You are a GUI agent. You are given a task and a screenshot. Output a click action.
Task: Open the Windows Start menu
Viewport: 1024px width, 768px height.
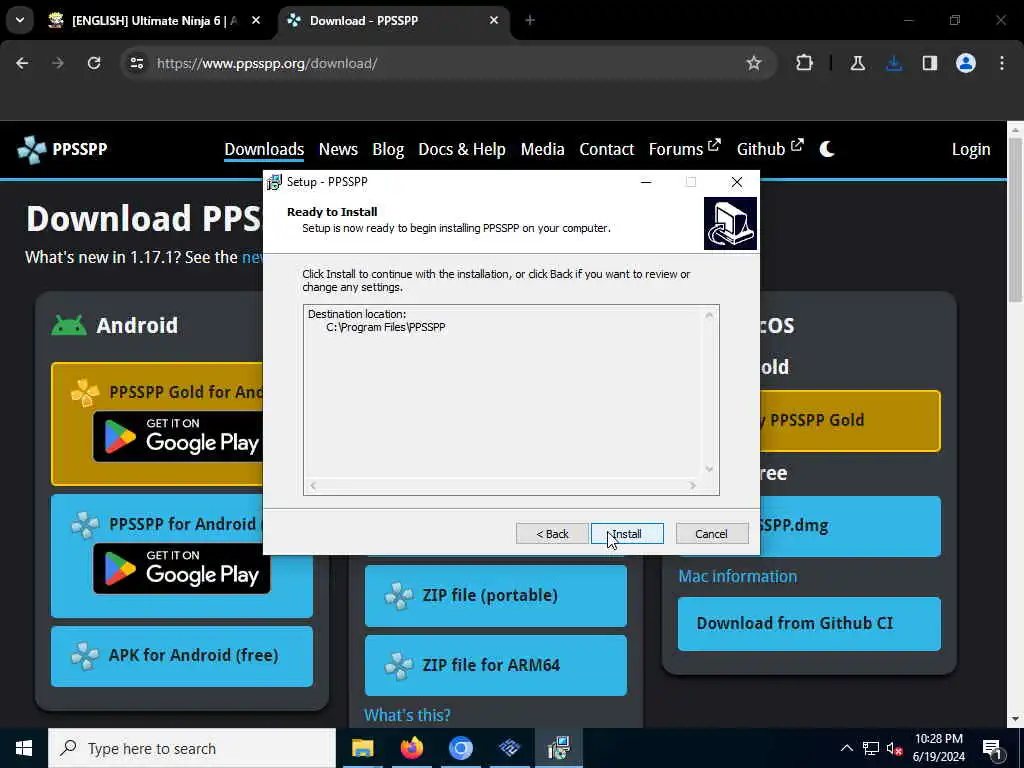pos(24,748)
